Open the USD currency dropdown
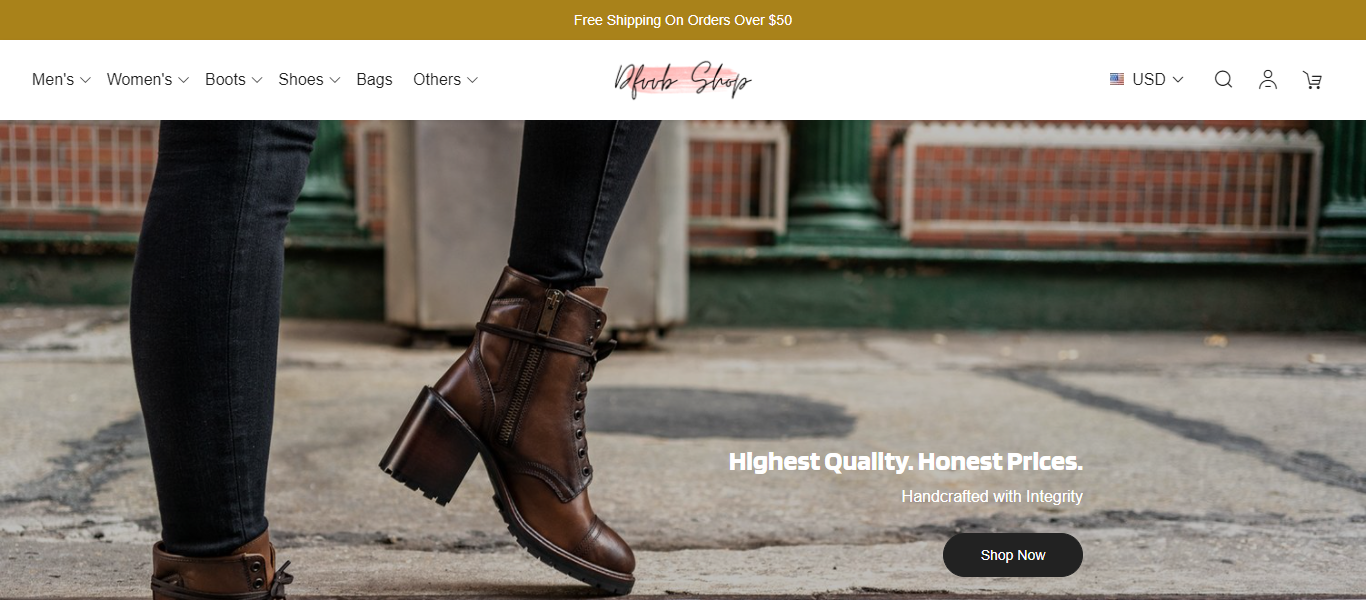Image resolution: width=1366 pixels, height=600 pixels. pos(1147,79)
